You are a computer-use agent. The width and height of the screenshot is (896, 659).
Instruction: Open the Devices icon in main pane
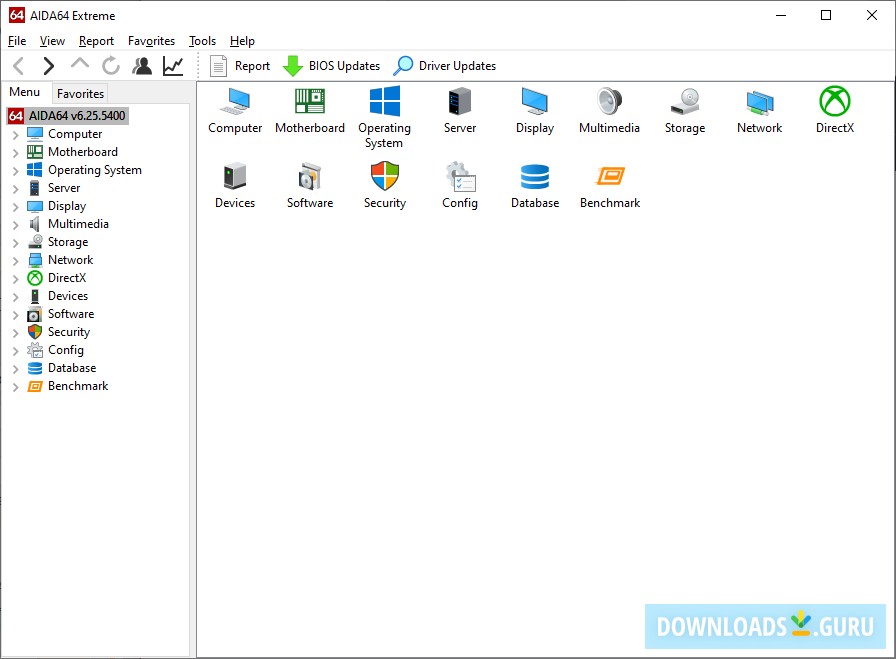235,176
